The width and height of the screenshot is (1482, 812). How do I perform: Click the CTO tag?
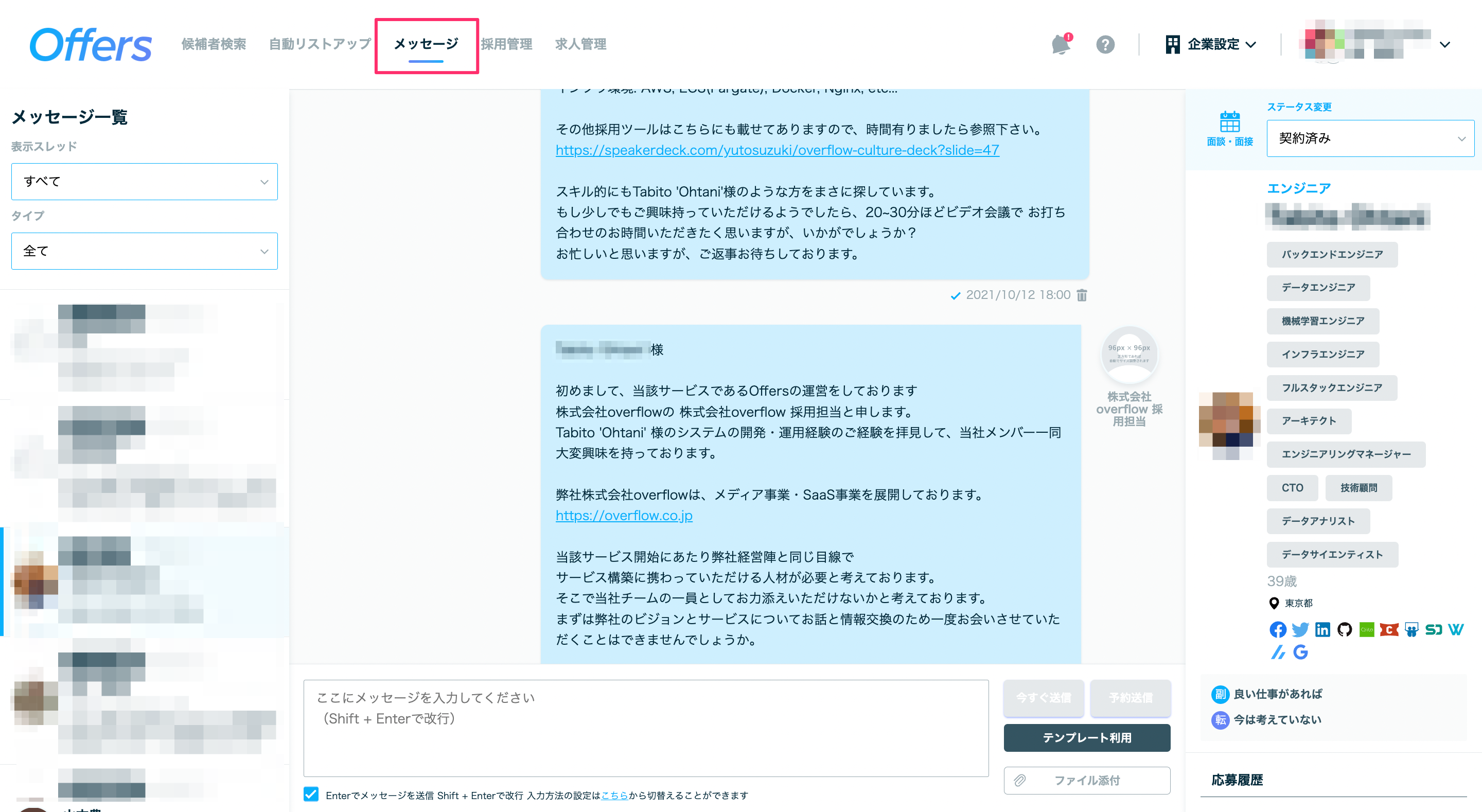pos(1292,487)
